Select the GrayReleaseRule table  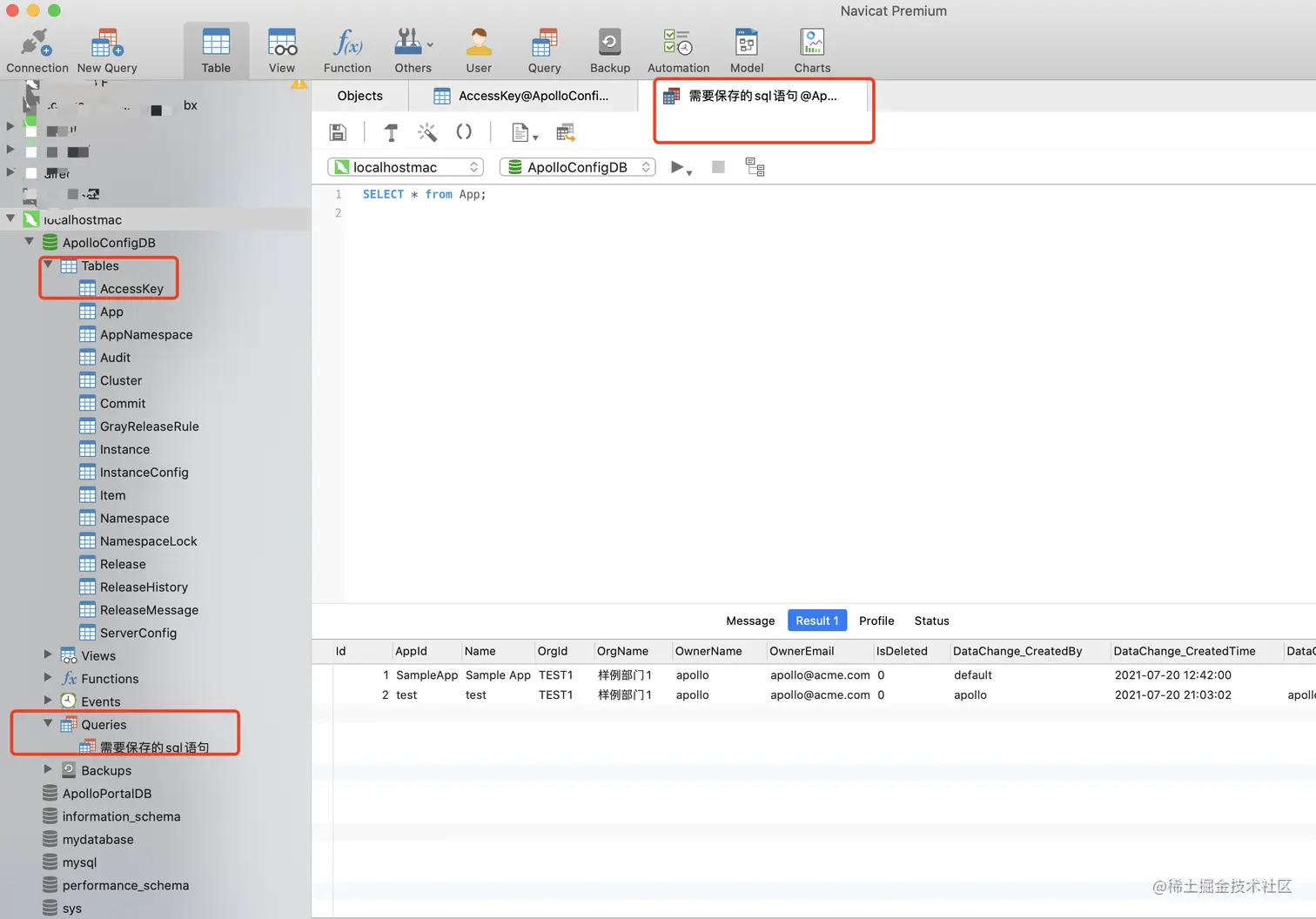pos(149,426)
